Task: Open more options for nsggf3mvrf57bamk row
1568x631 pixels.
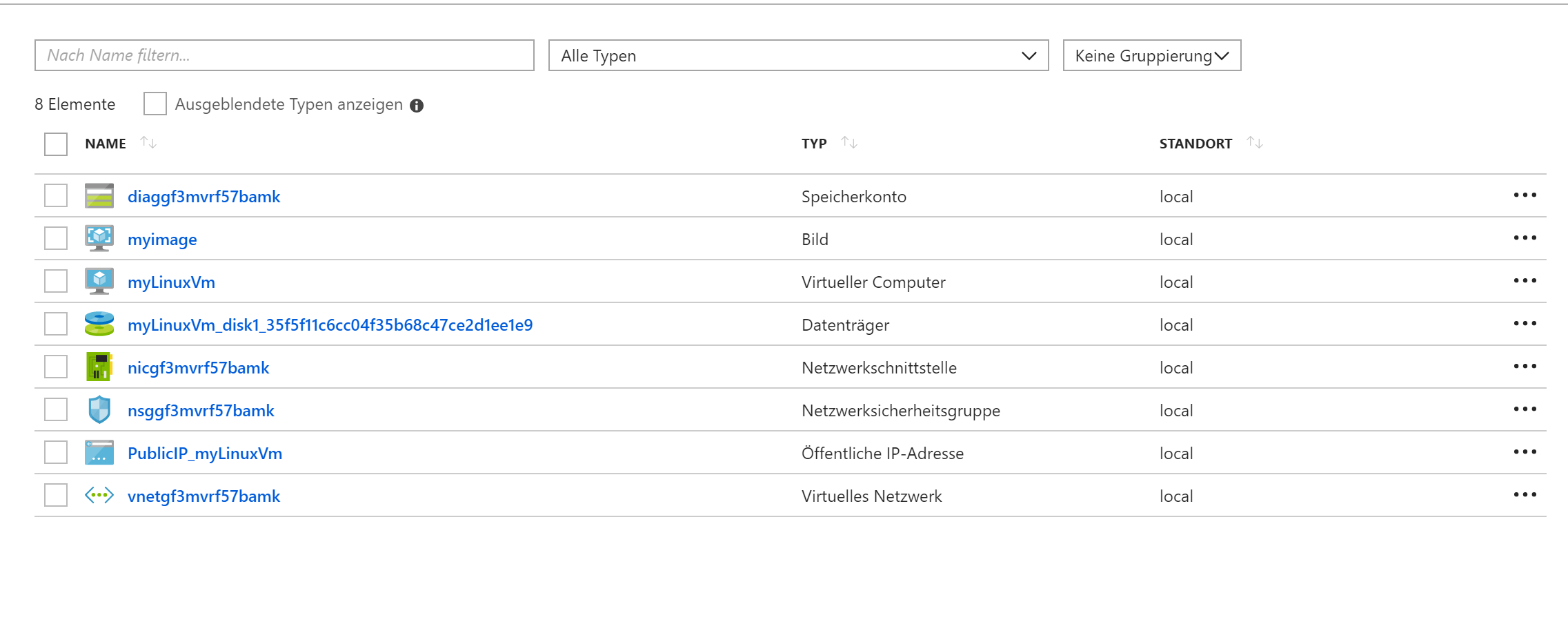Action: tap(1525, 409)
